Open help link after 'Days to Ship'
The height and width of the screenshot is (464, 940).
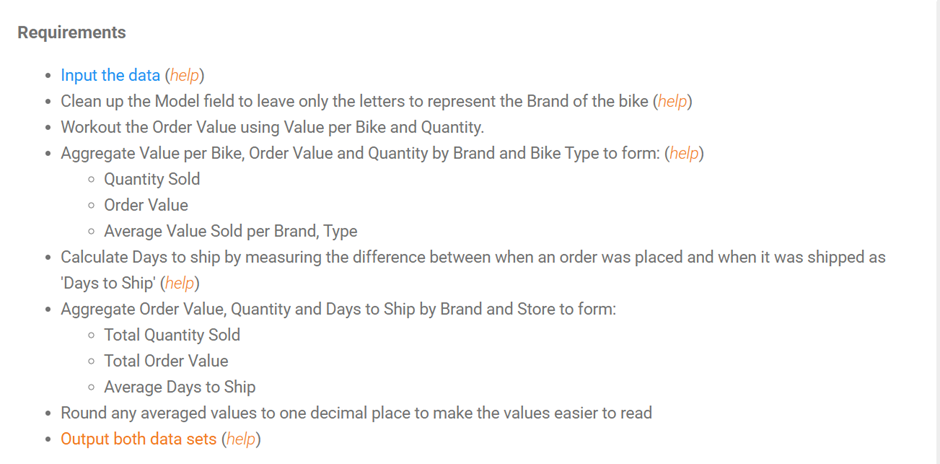pos(180,283)
